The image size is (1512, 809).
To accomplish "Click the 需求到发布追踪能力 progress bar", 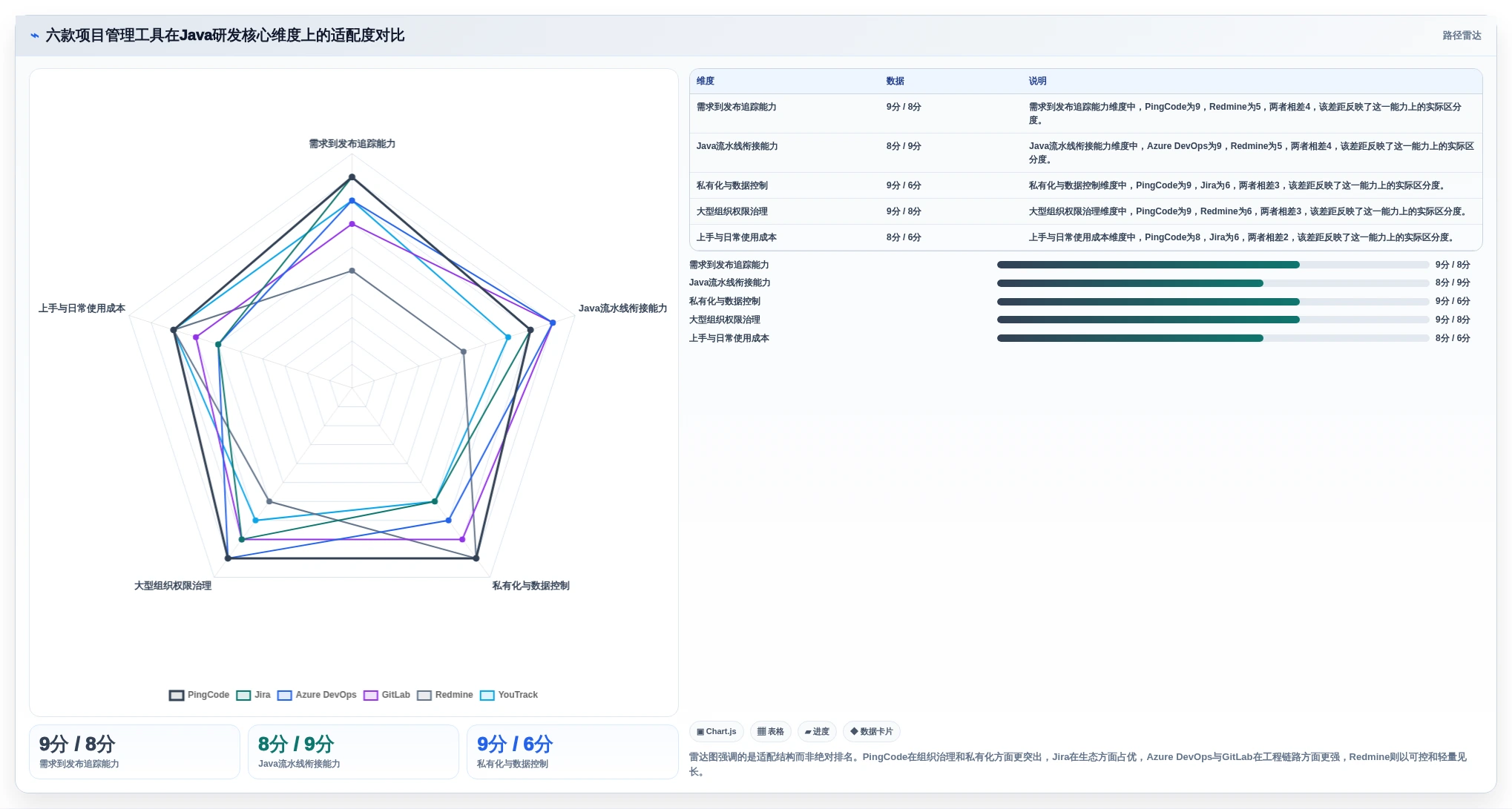I will (1213, 265).
